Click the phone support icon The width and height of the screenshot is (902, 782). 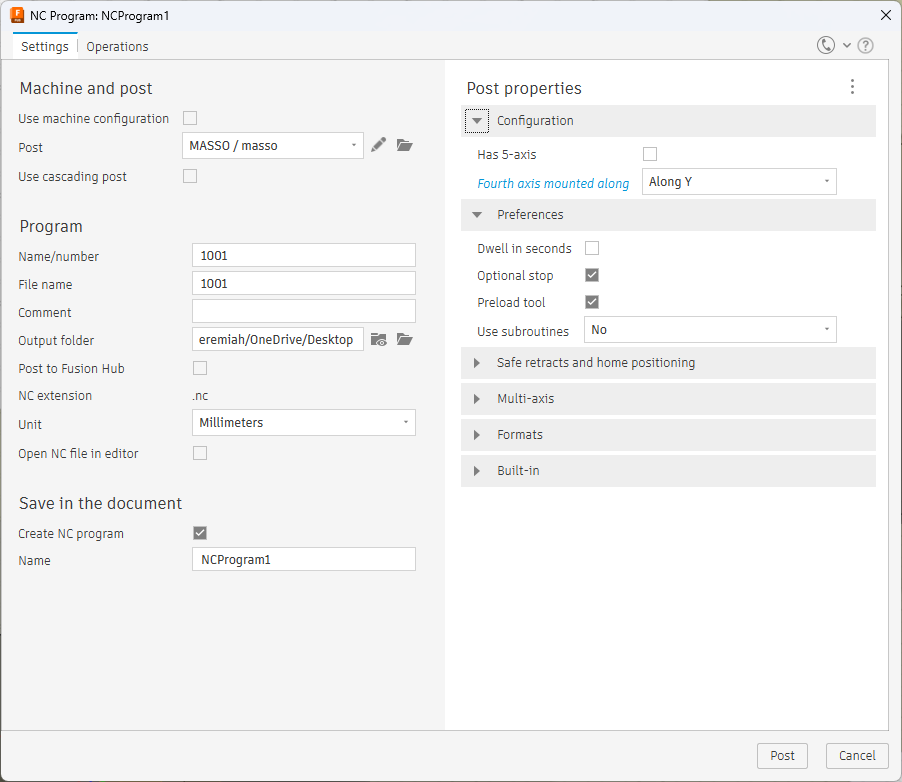pos(826,45)
